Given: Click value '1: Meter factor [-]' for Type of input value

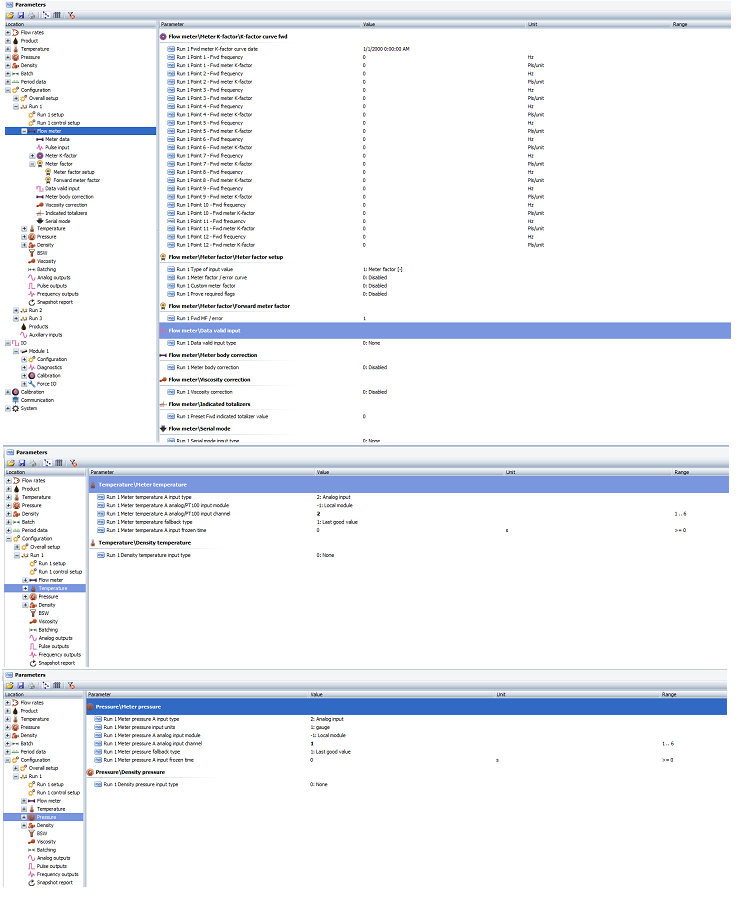Looking at the screenshot, I should tap(383, 269).
